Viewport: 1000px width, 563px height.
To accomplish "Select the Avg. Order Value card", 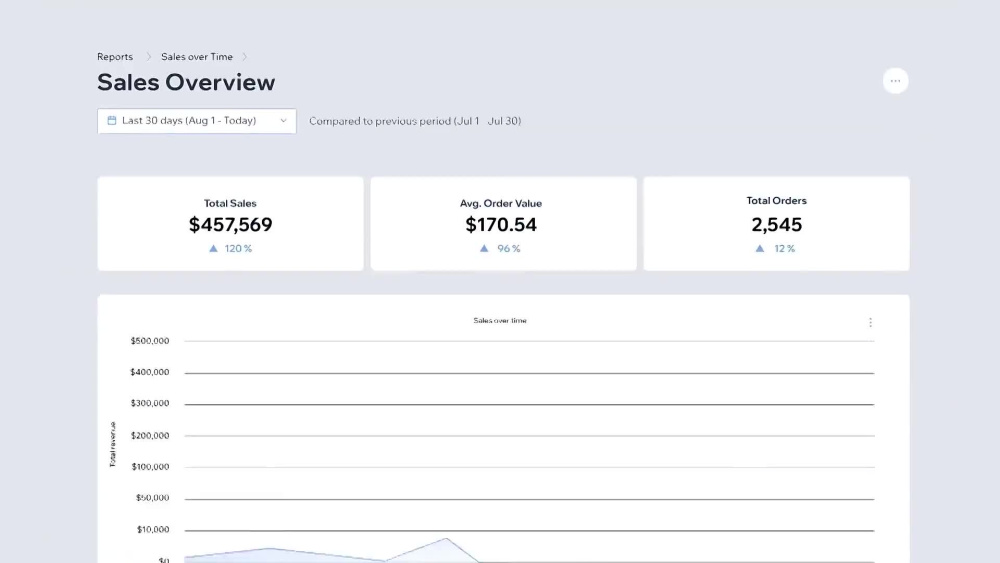I will (x=503, y=224).
